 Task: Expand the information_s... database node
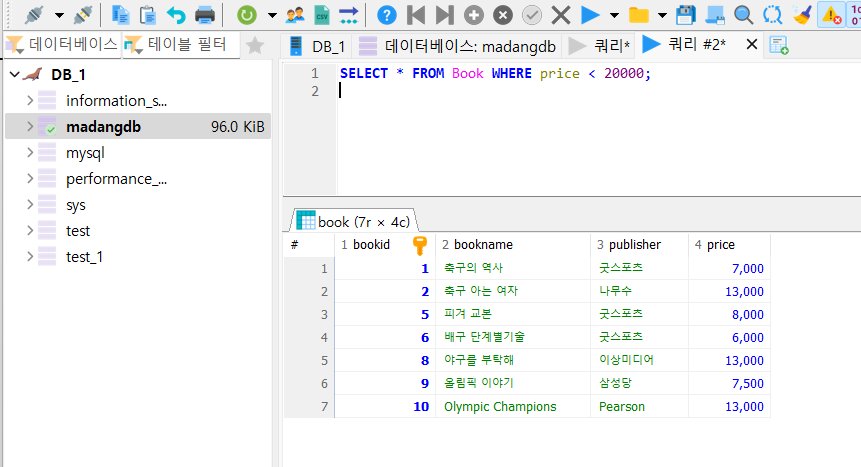(30, 101)
